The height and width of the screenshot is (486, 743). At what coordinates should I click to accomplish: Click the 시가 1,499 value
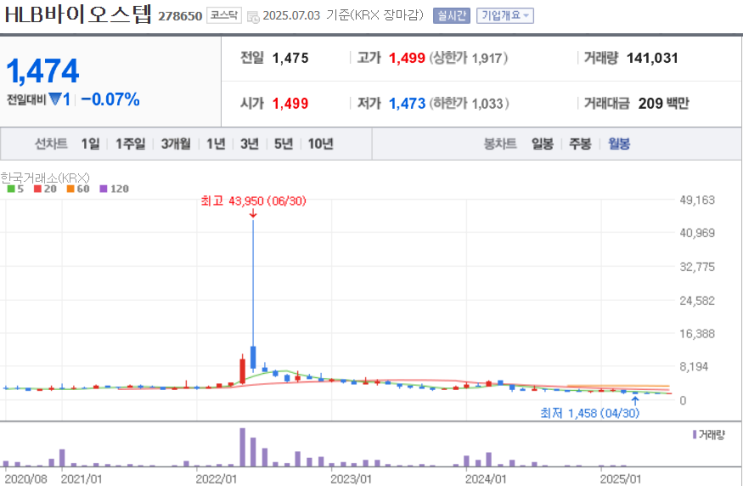coord(290,103)
